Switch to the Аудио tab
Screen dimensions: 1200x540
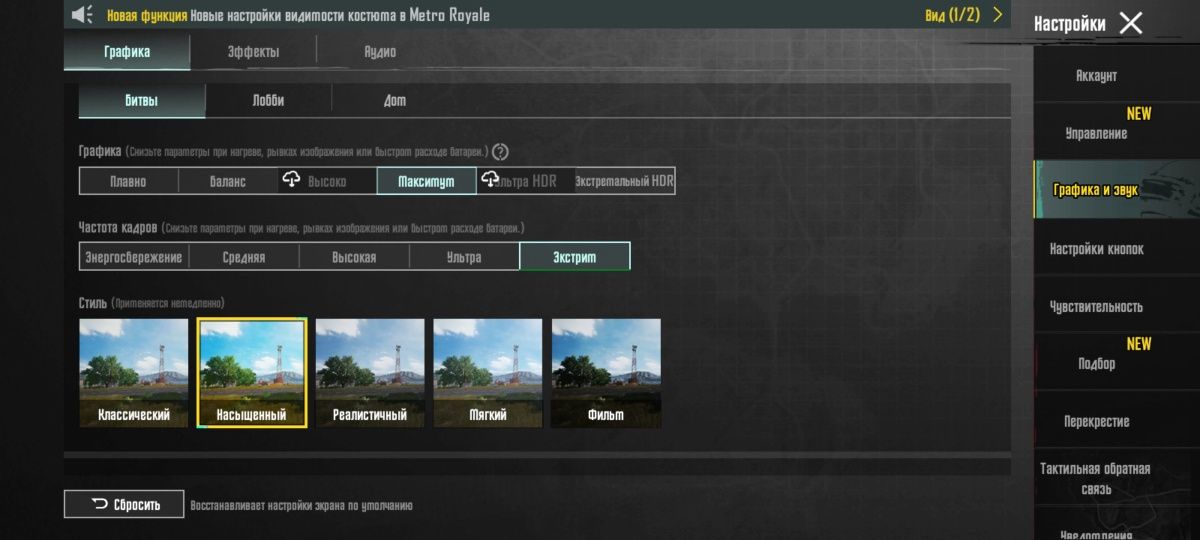click(x=380, y=52)
